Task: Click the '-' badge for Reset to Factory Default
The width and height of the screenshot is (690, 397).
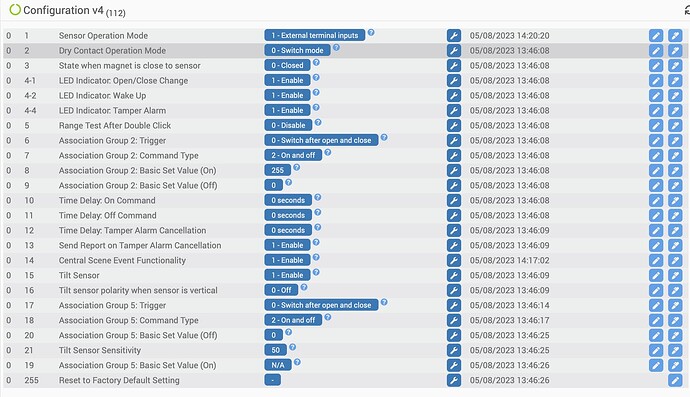Action: pyautogui.click(x=272, y=380)
